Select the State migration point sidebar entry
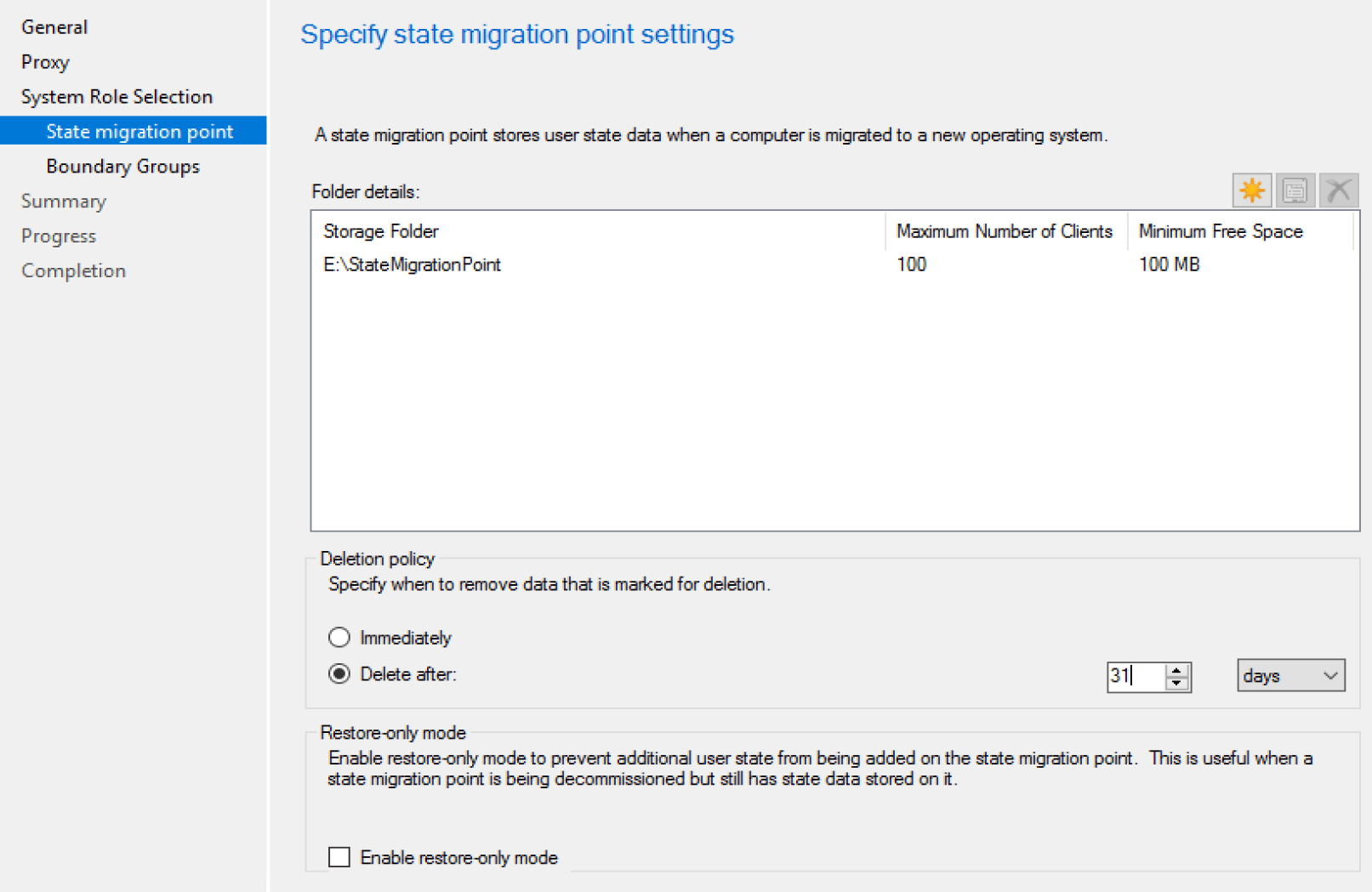 point(139,131)
